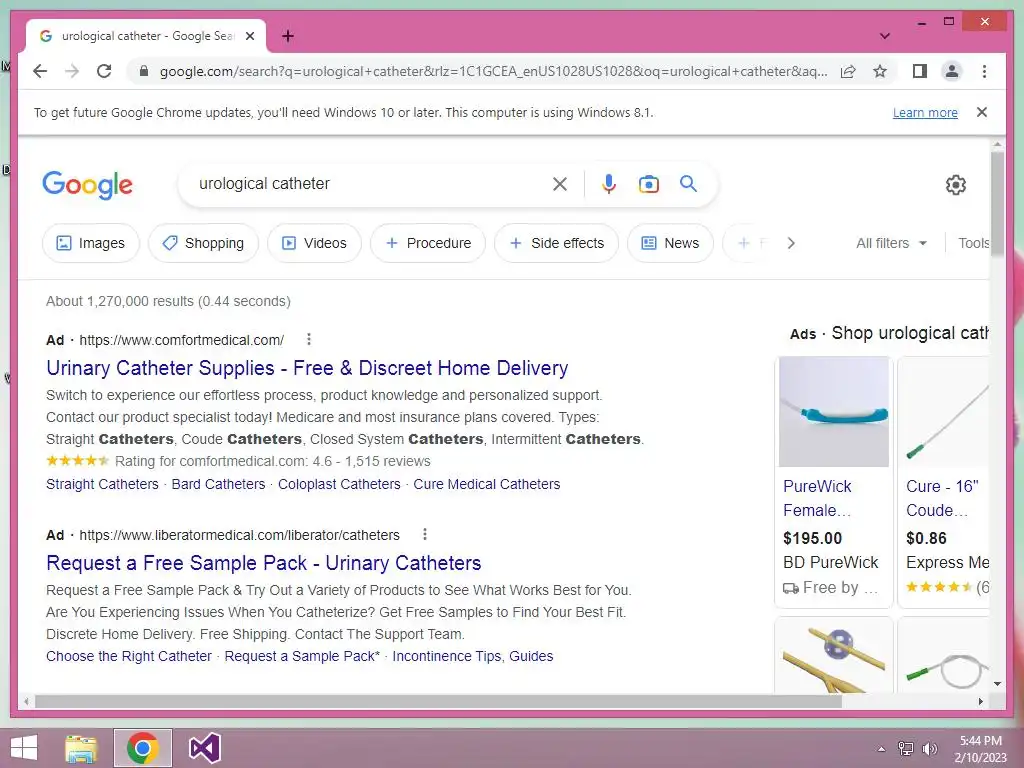Image resolution: width=1024 pixels, height=768 pixels.
Task: Click inside the search box text
Action: [x=264, y=184]
